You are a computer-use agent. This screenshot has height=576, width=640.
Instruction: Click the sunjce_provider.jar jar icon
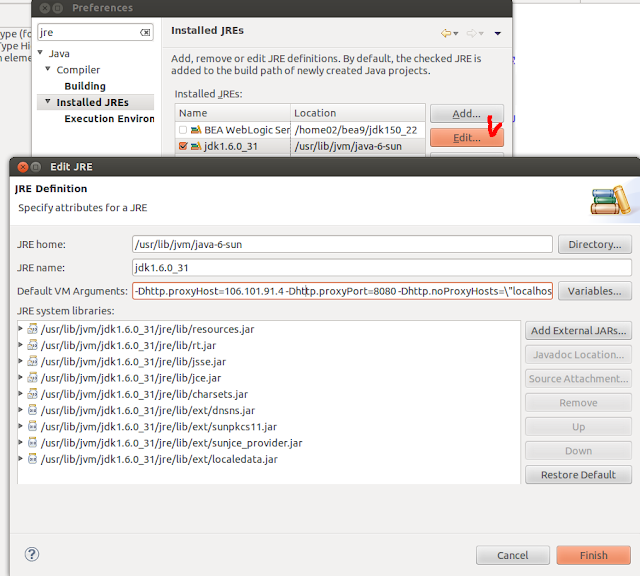point(33,443)
